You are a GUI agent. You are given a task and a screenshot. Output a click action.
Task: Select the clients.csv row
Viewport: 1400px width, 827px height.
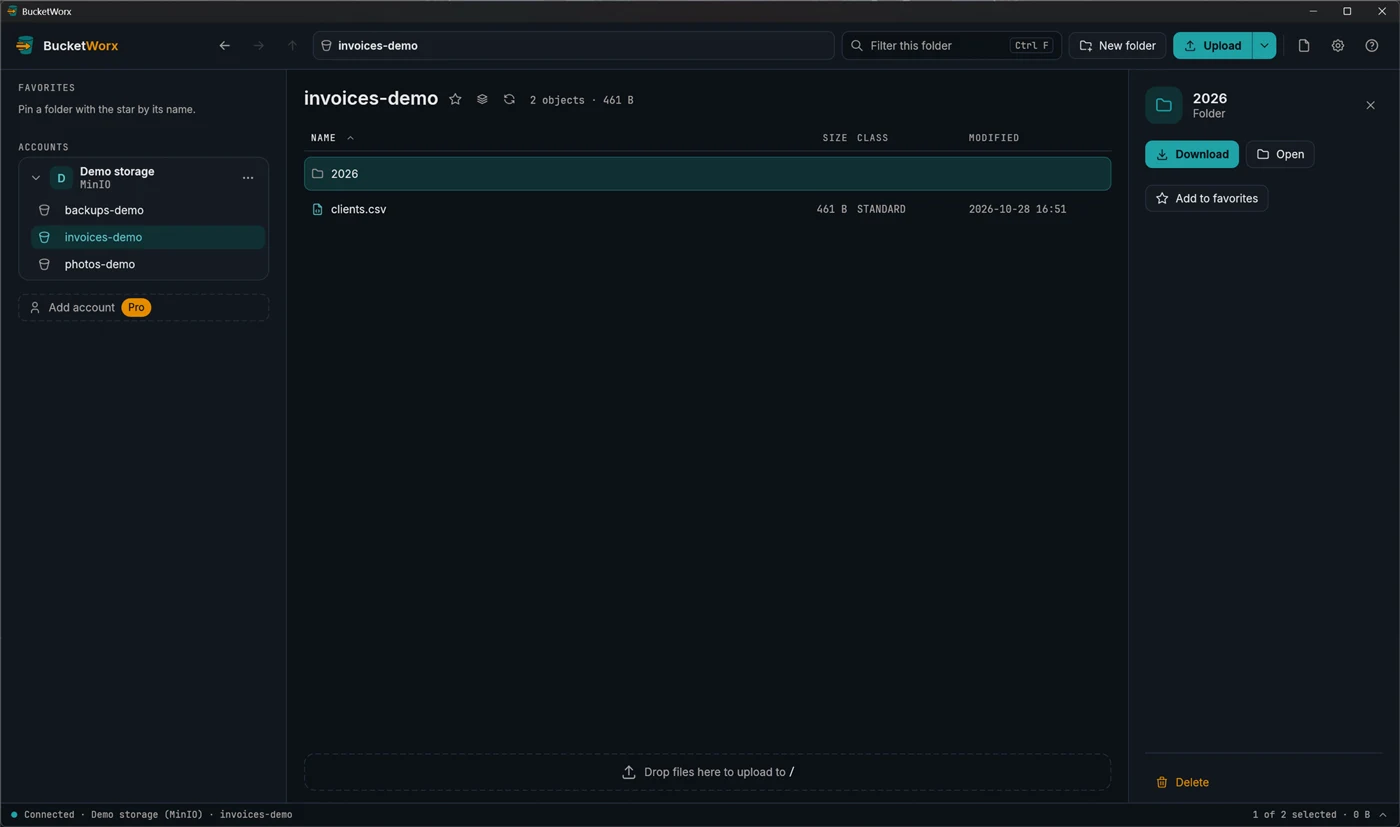[x=707, y=209]
